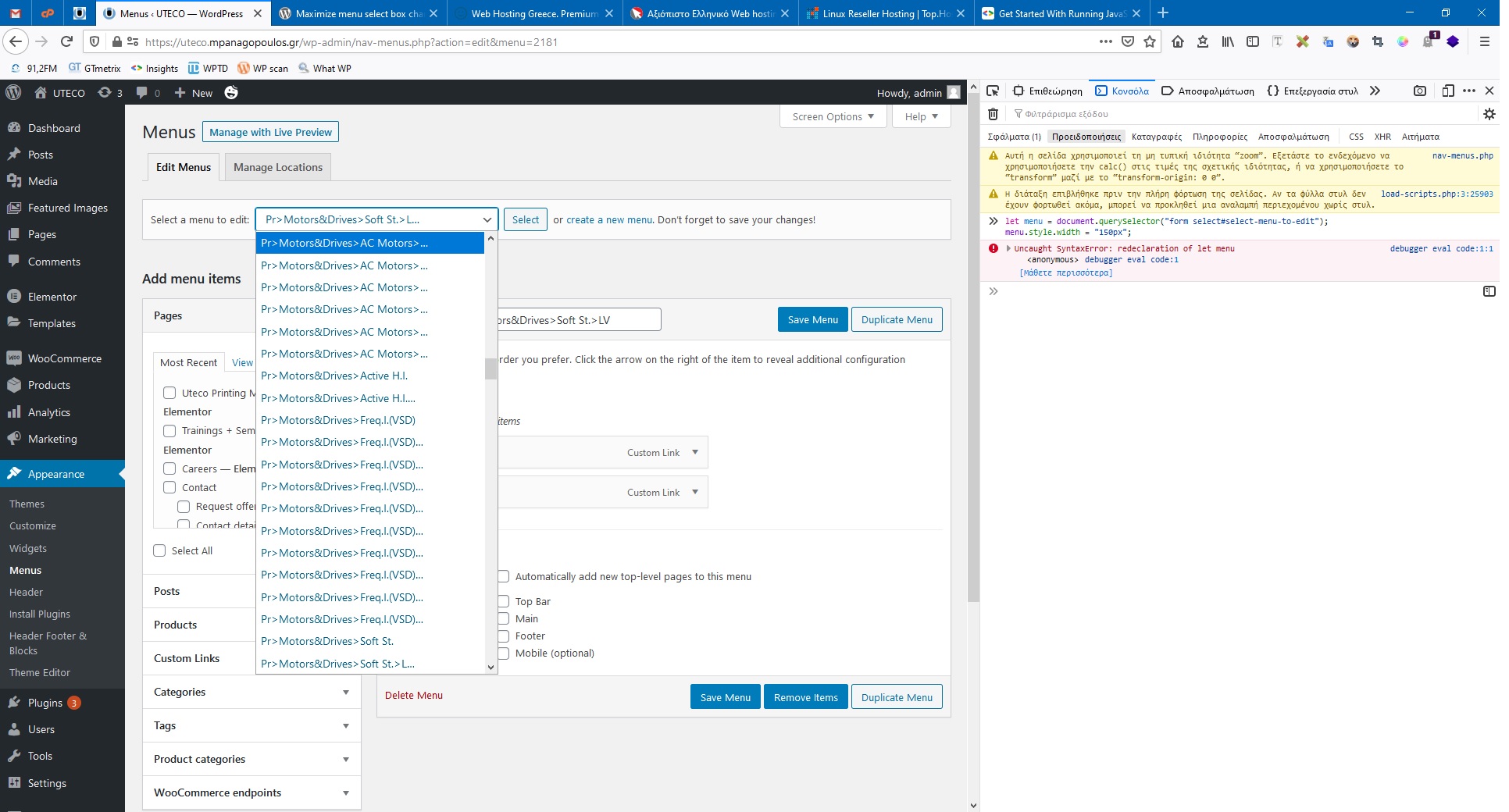This screenshot has width=1509, height=812.
Task: Check the Careers page checkbox
Action: pos(169,468)
